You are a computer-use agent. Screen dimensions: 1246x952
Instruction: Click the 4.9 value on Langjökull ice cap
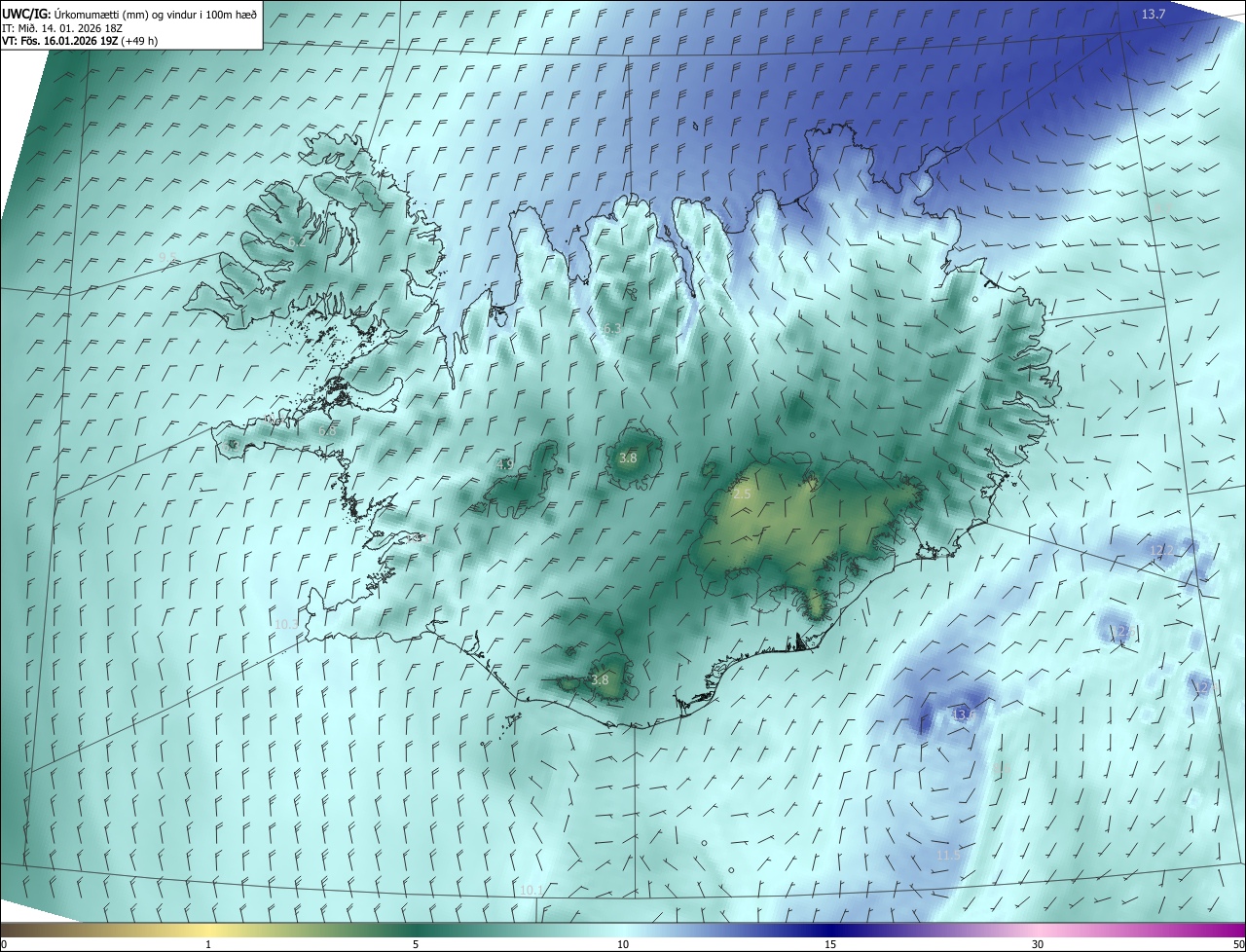tap(505, 464)
